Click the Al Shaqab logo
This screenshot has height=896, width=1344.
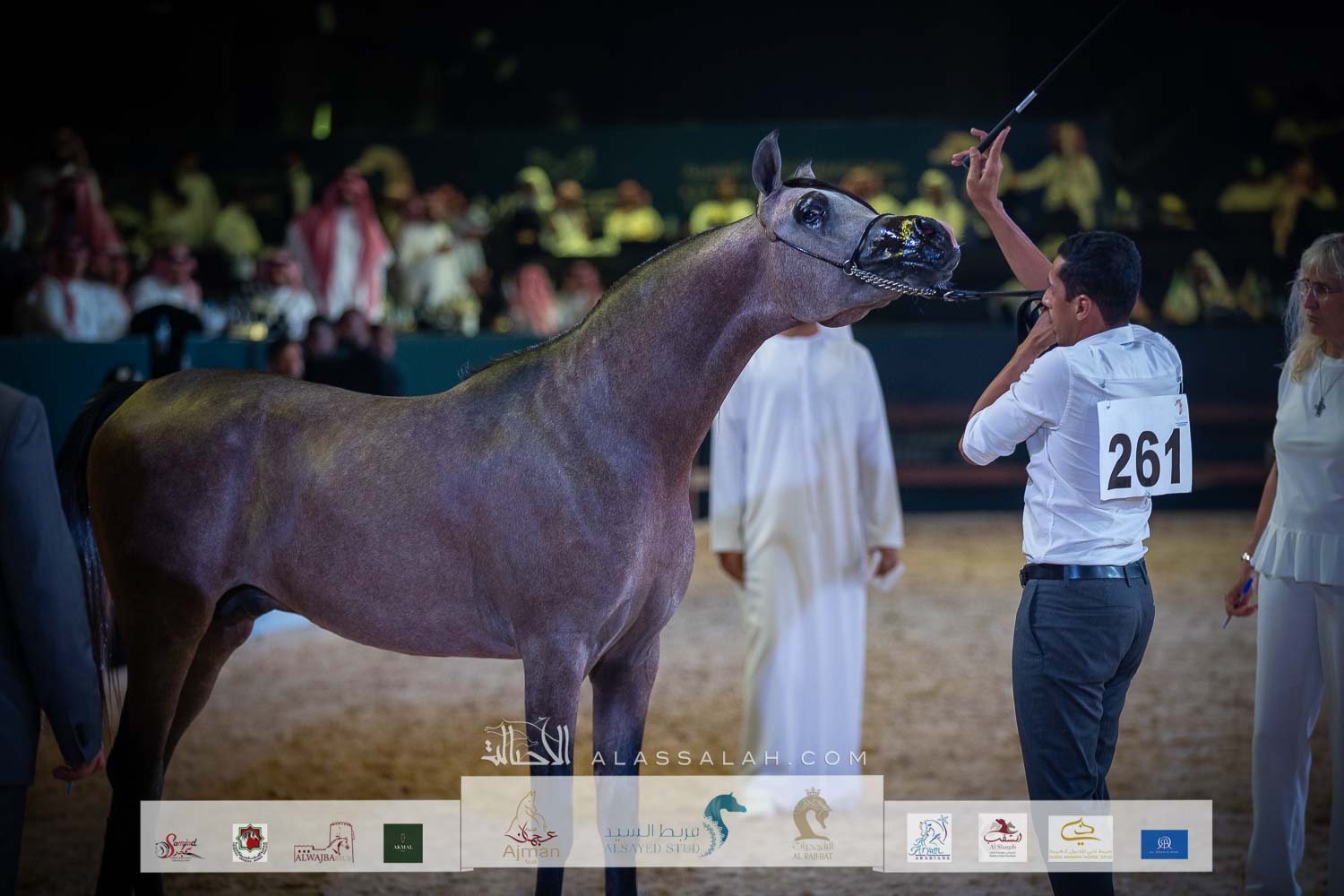click(x=1002, y=838)
